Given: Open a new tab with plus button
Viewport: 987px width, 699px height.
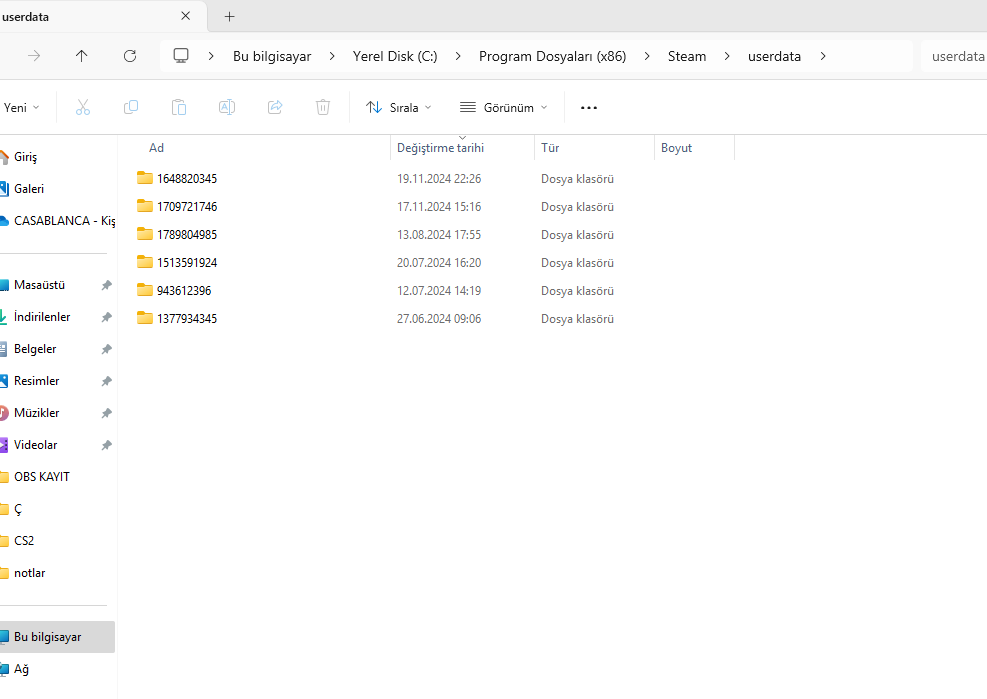Looking at the screenshot, I should coord(230,16).
